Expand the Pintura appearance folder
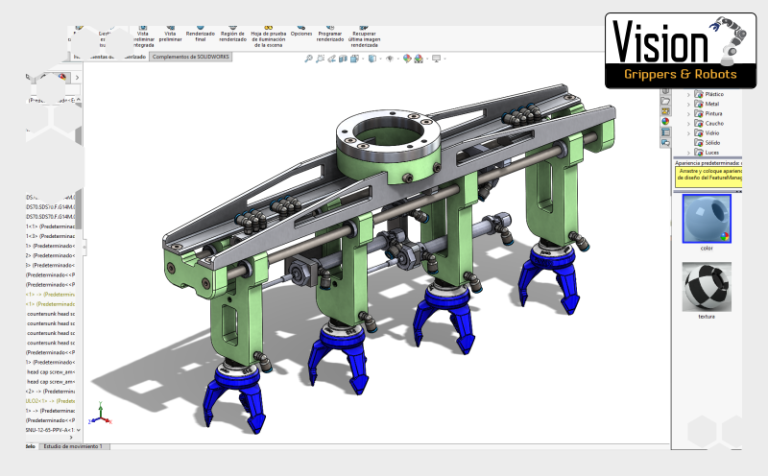 (x=689, y=114)
